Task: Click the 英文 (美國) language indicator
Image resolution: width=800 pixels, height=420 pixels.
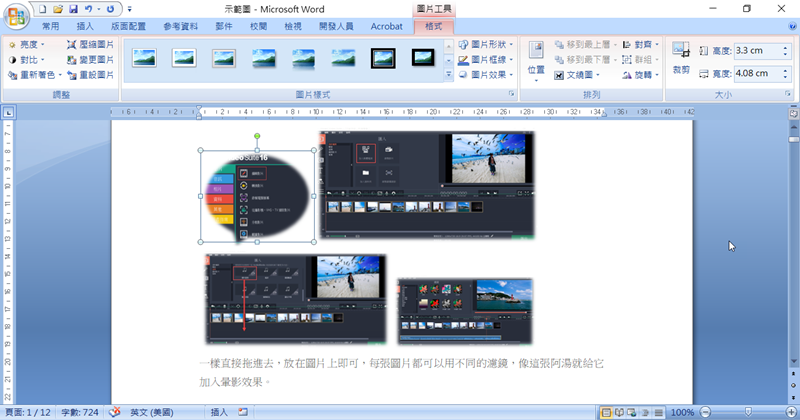Action: coord(152,412)
